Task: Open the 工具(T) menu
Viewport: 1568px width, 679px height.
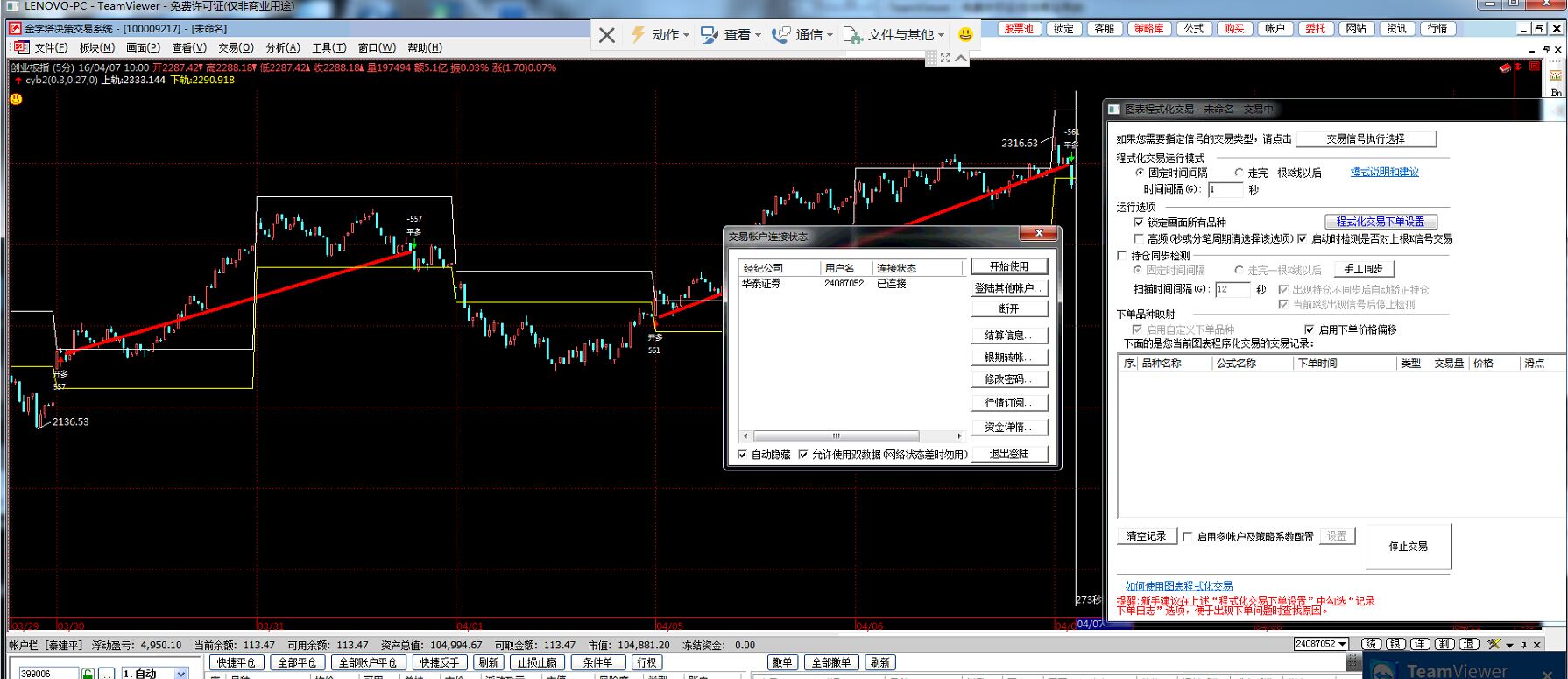Action: pyautogui.click(x=329, y=47)
